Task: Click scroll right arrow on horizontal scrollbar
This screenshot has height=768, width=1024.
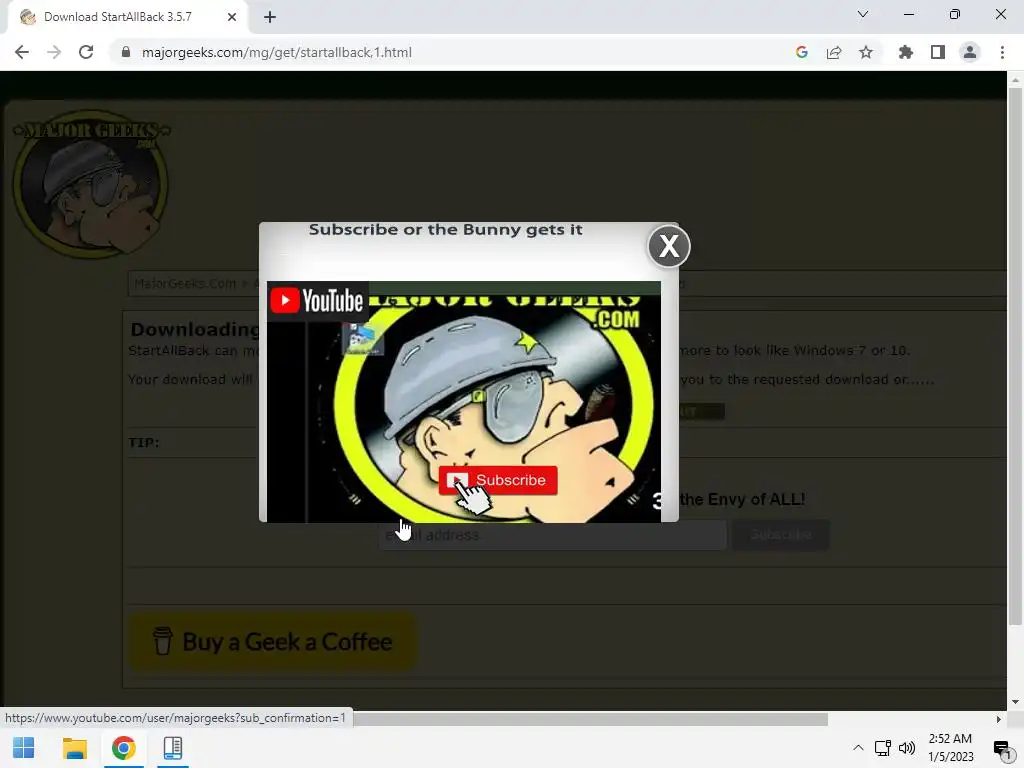Action: click(x=999, y=719)
